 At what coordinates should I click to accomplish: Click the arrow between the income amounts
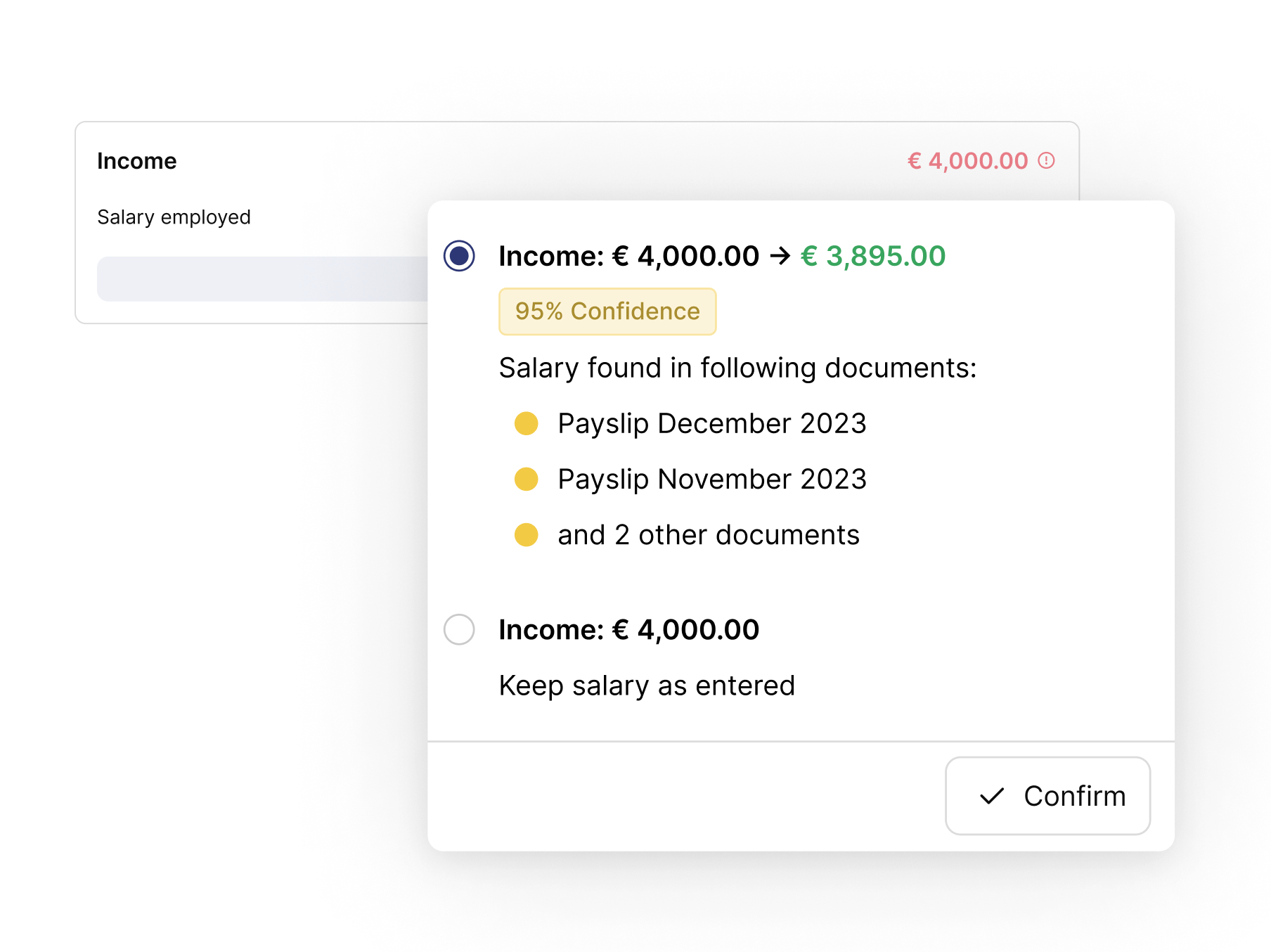point(780,256)
